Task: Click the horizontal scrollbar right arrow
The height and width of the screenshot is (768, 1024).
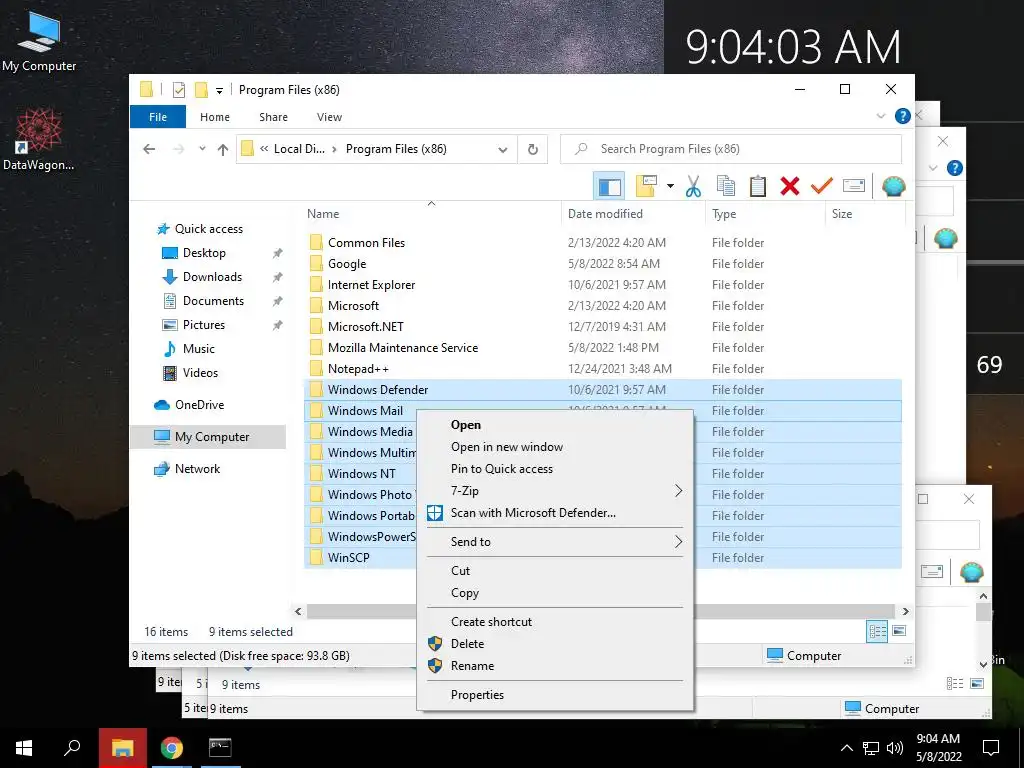Action: click(905, 611)
